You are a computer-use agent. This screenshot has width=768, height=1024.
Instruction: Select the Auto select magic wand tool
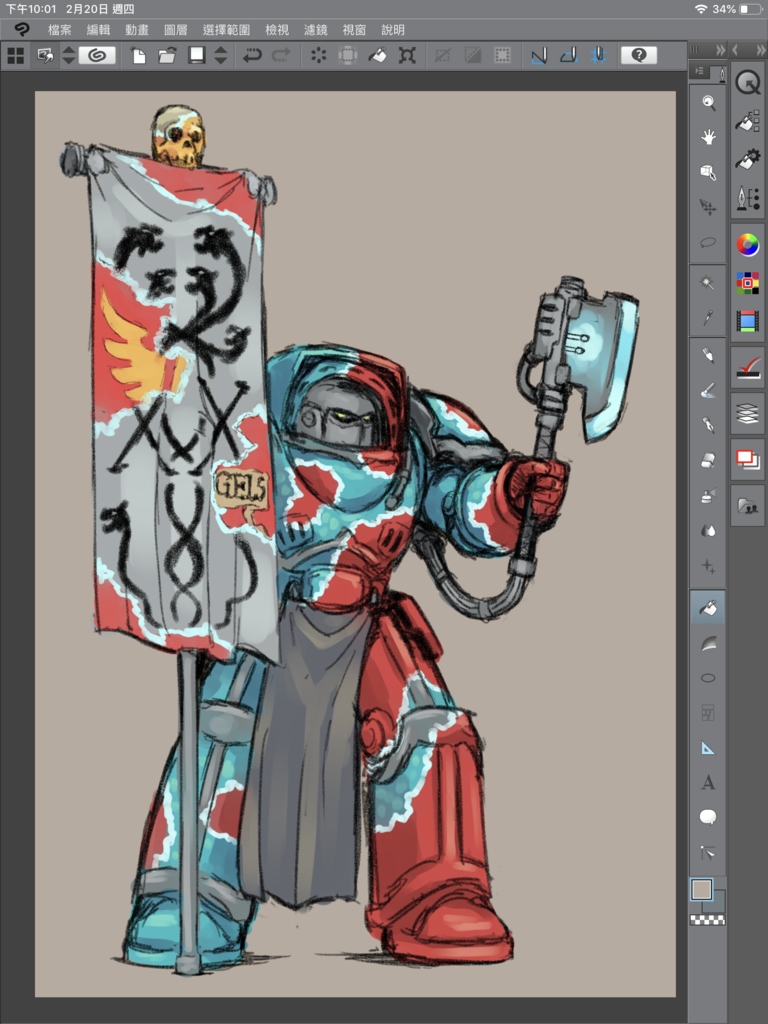point(708,283)
